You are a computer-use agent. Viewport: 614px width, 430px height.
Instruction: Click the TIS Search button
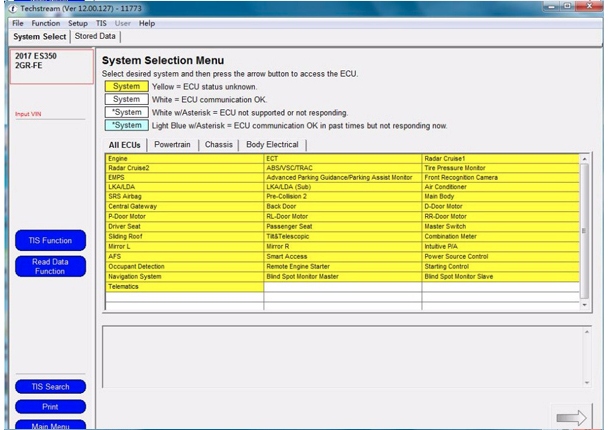tap(50, 387)
